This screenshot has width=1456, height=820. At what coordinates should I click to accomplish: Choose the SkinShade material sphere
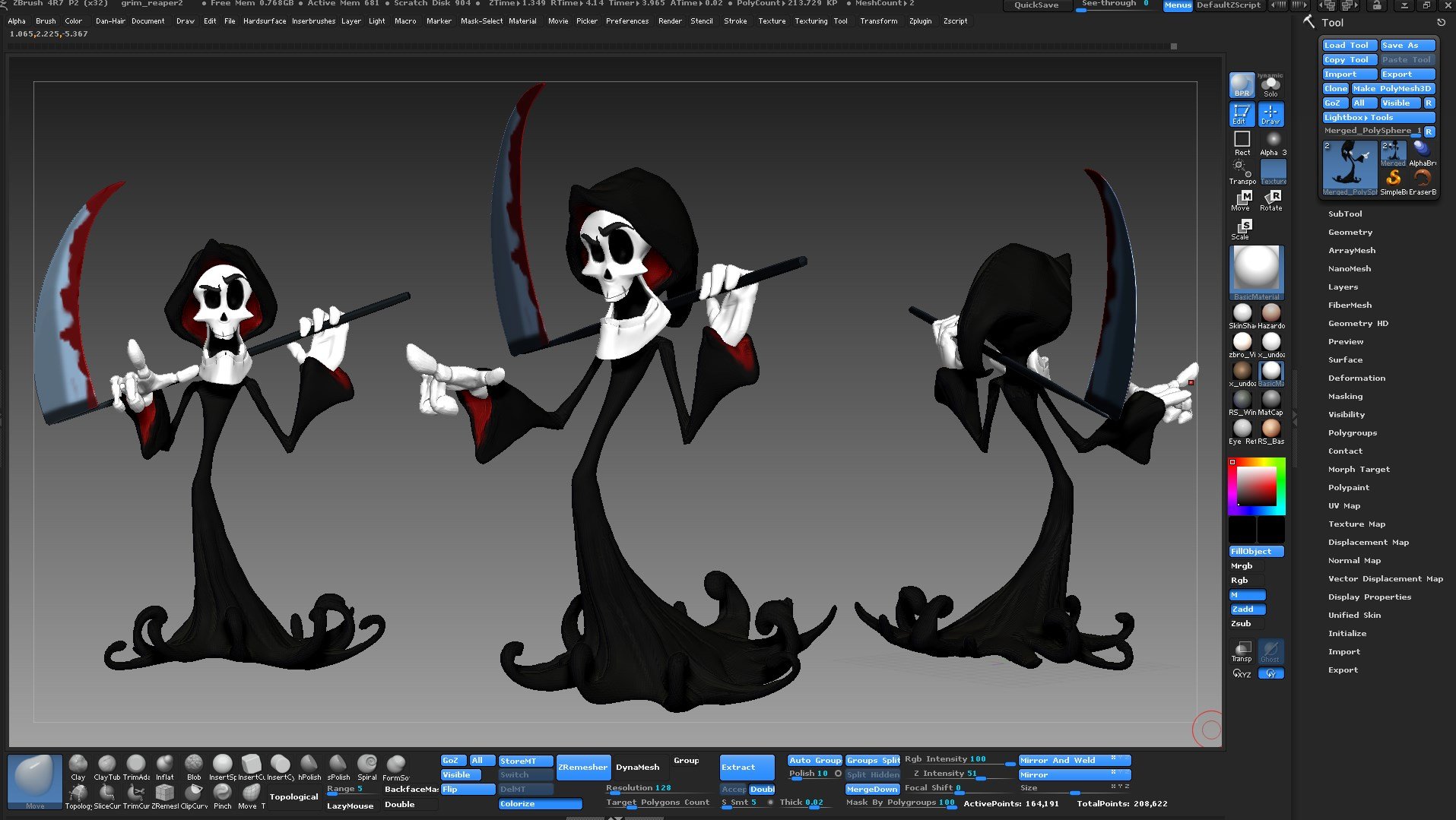tap(1242, 316)
